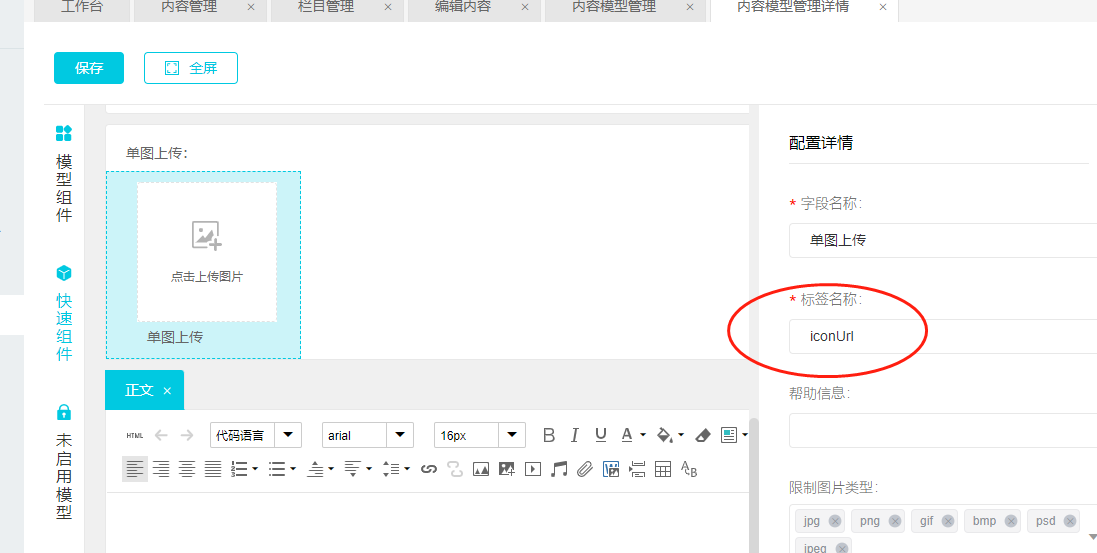The image size is (1097, 553).
Task: Switch to HTML source view
Action: [x=134, y=435]
